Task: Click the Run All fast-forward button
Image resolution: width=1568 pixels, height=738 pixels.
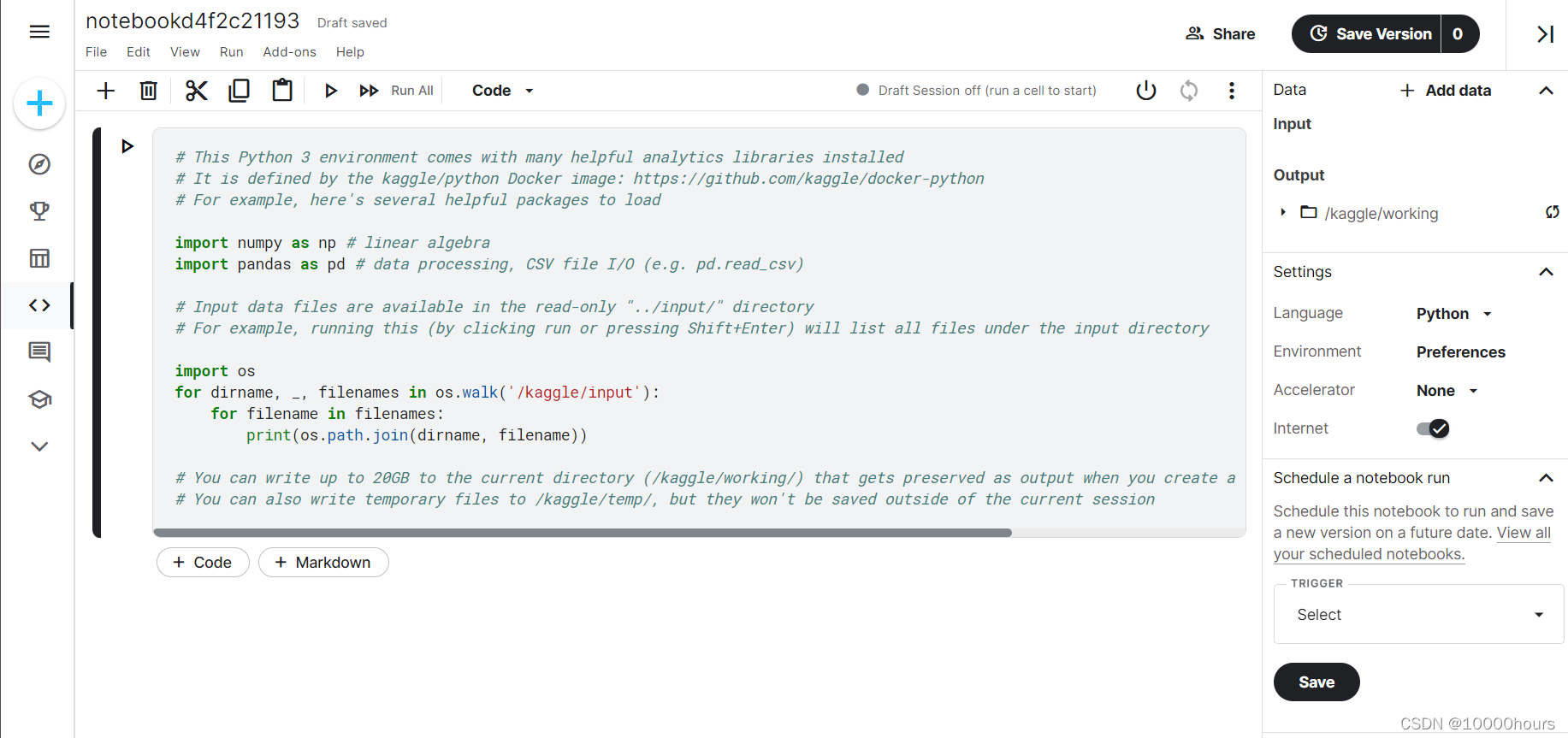Action: (396, 91)
